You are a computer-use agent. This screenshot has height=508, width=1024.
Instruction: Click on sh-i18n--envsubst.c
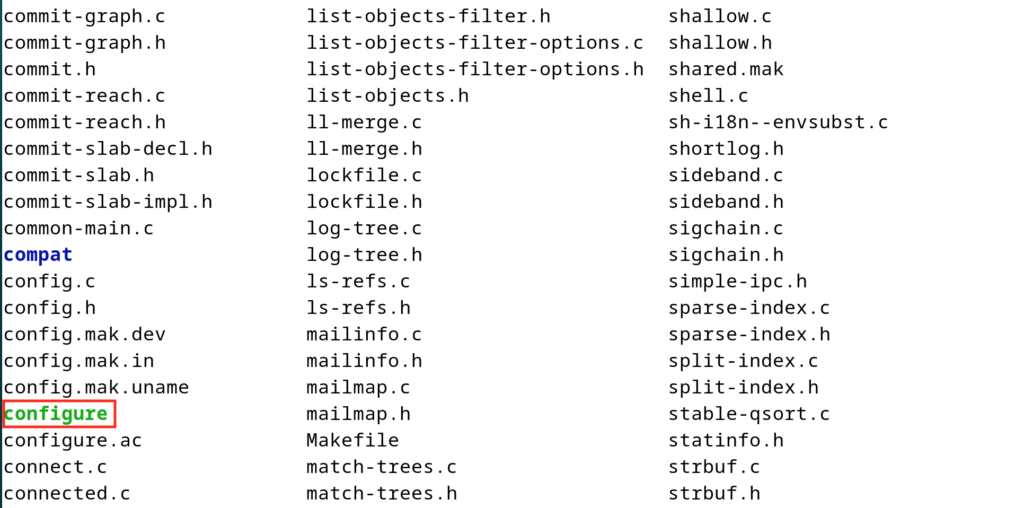click(x=778, y=122)
